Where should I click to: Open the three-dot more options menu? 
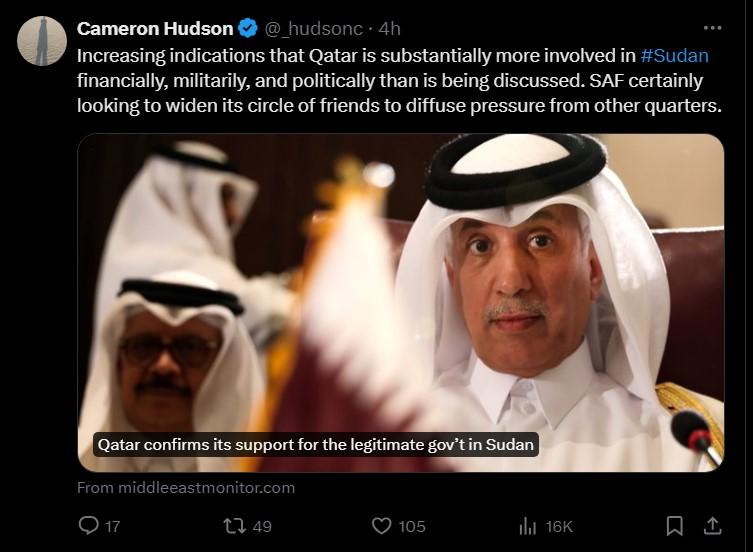pos(712,28)
